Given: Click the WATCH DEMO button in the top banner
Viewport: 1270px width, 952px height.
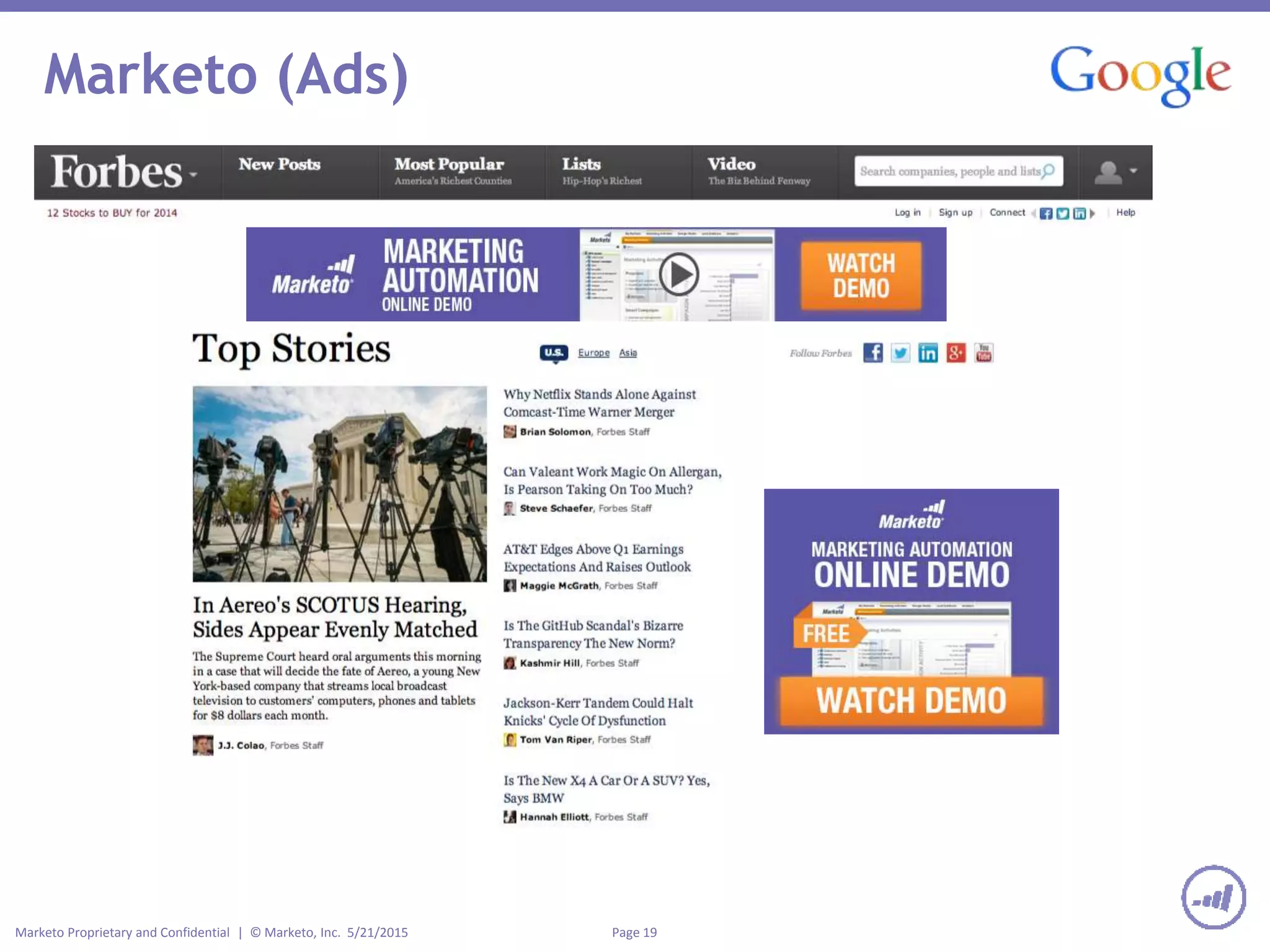Looking at the screenshot, I should [x=861, y=276].
